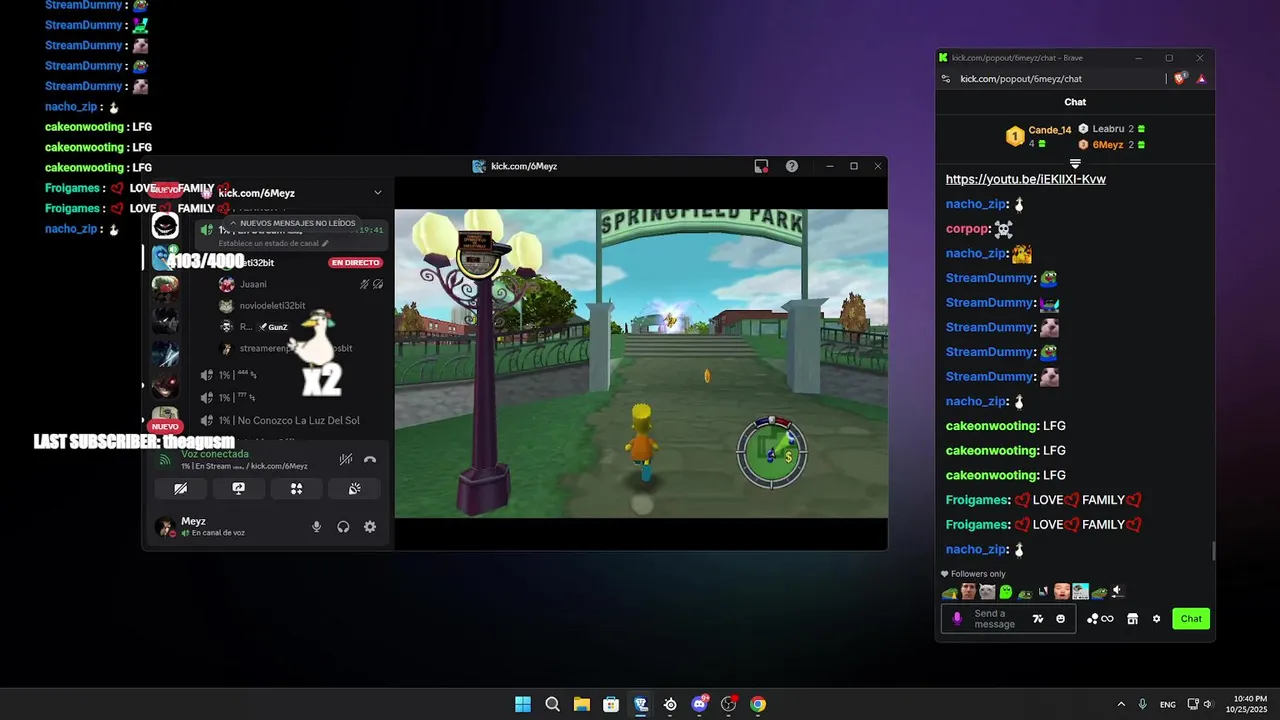Click EN DIRECTO live badge
The width and height of the screenshot is (1280, 720).
click(x=356, y=263)
